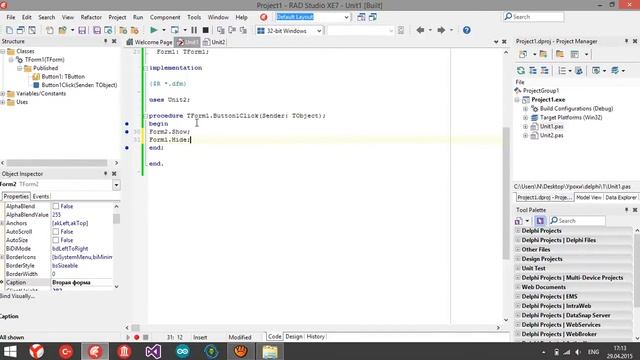This screenshot has width=640, height=360.
Task: Click the Tool Palette Search field
Action: click(578, 221)
